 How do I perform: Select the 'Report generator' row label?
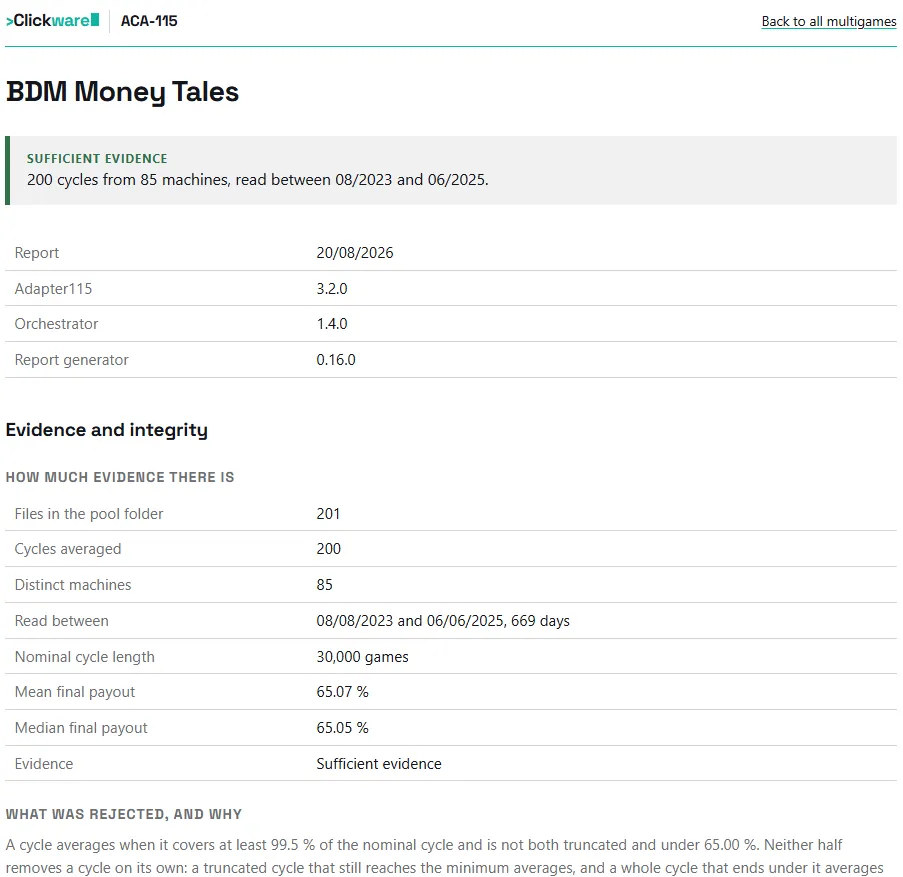pos(71,360)
